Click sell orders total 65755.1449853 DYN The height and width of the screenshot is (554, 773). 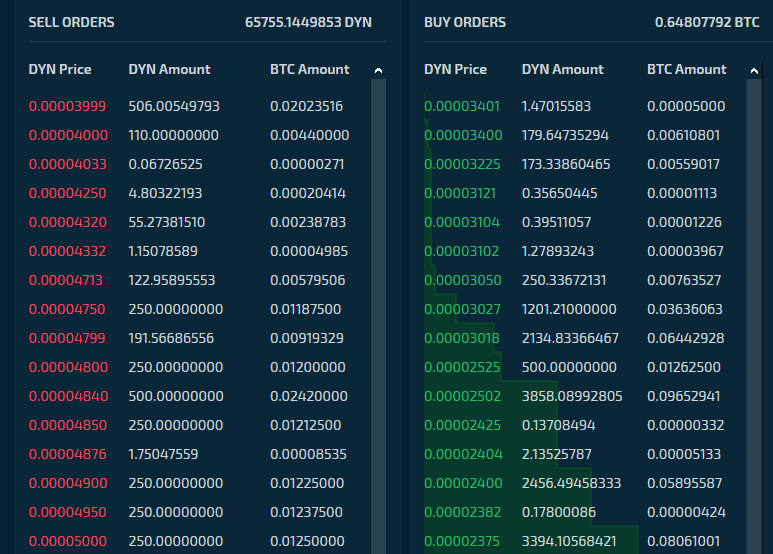(x=308, y=22)
